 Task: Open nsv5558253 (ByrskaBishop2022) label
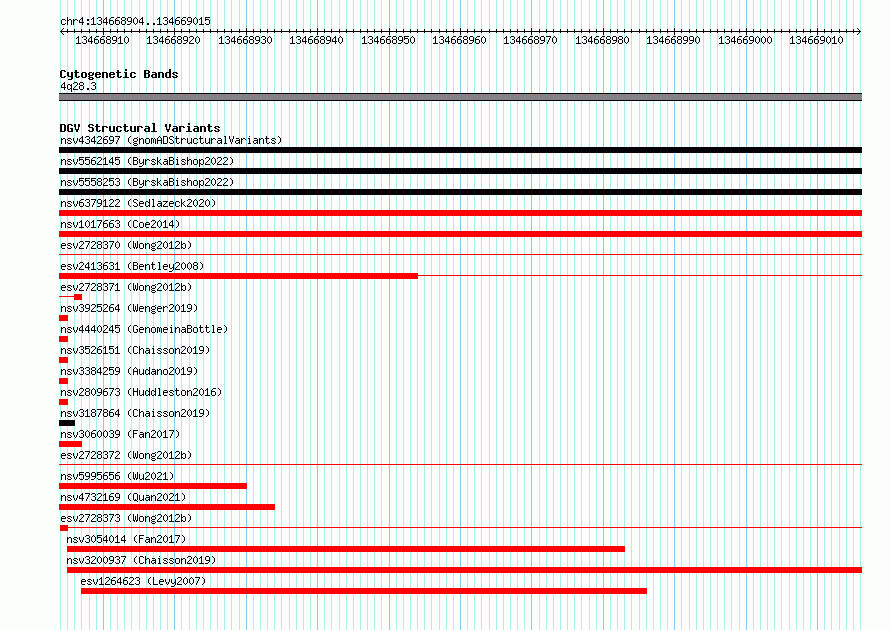click(147, 182)
